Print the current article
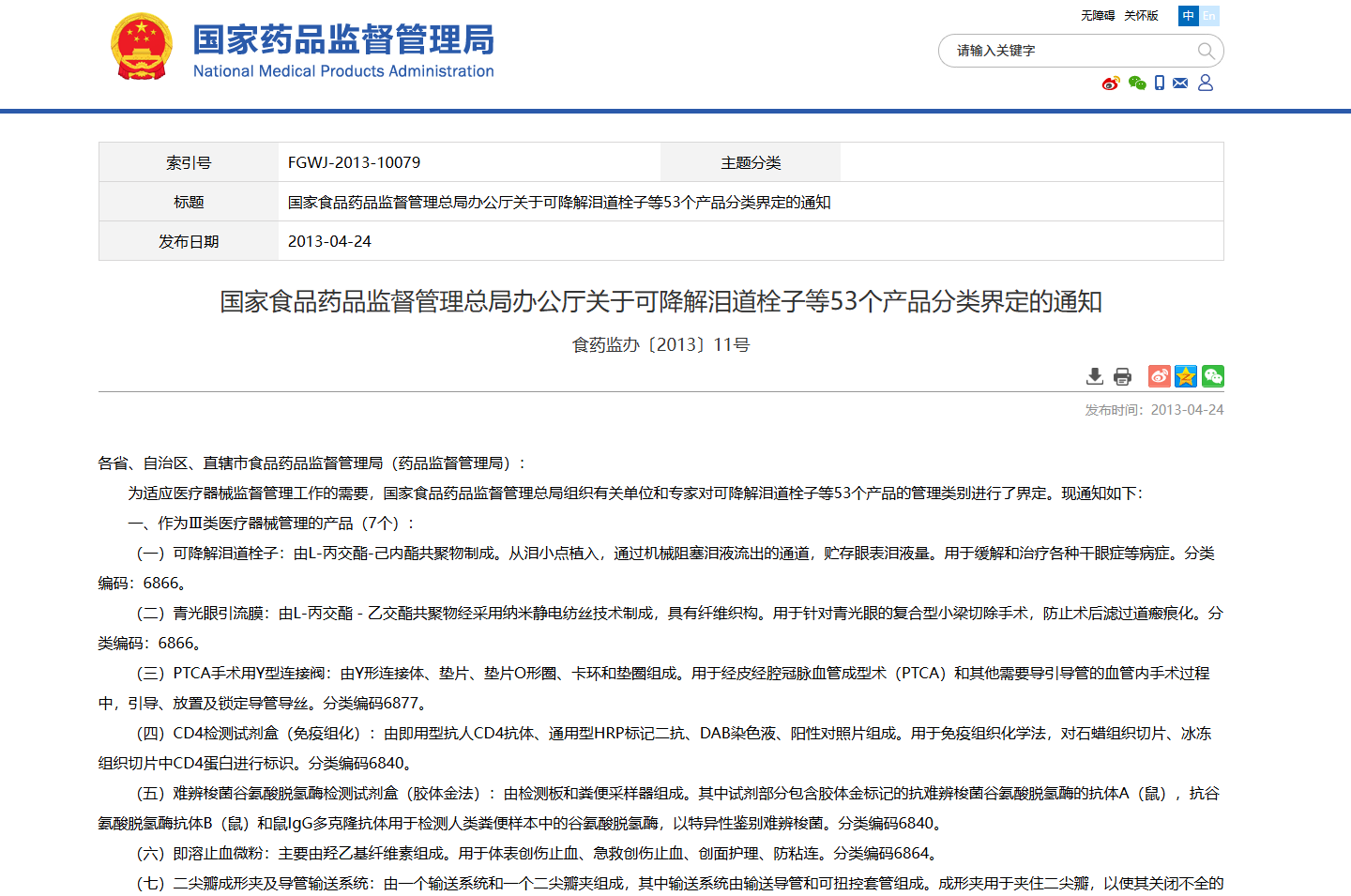This screenshot has height=896, width=1351. click(1122, 376)
